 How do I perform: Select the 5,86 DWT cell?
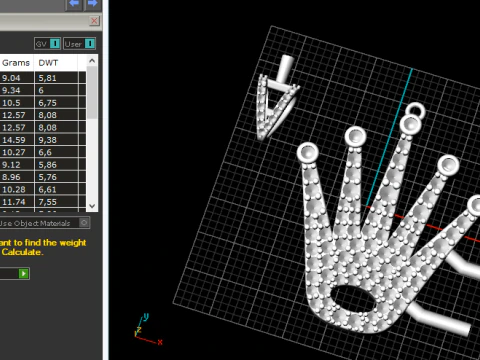point(56,165)
